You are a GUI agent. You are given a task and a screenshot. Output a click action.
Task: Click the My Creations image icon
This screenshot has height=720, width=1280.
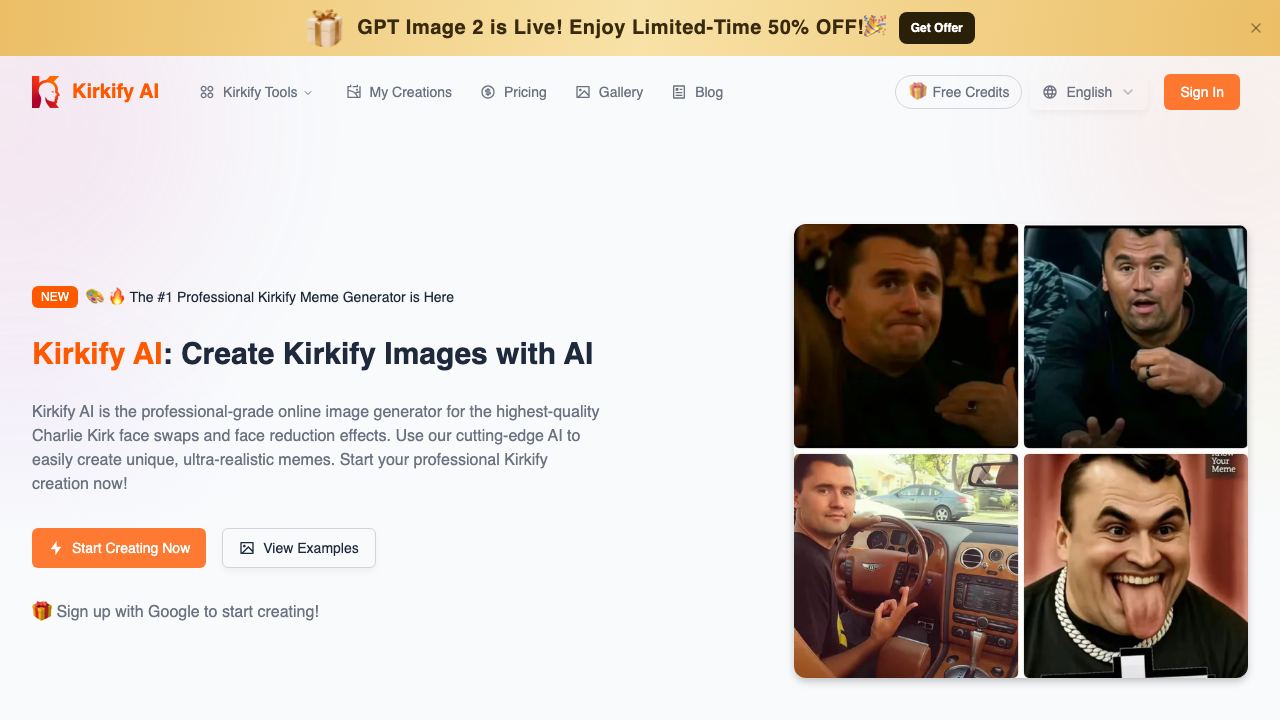(x=353, y=92)
